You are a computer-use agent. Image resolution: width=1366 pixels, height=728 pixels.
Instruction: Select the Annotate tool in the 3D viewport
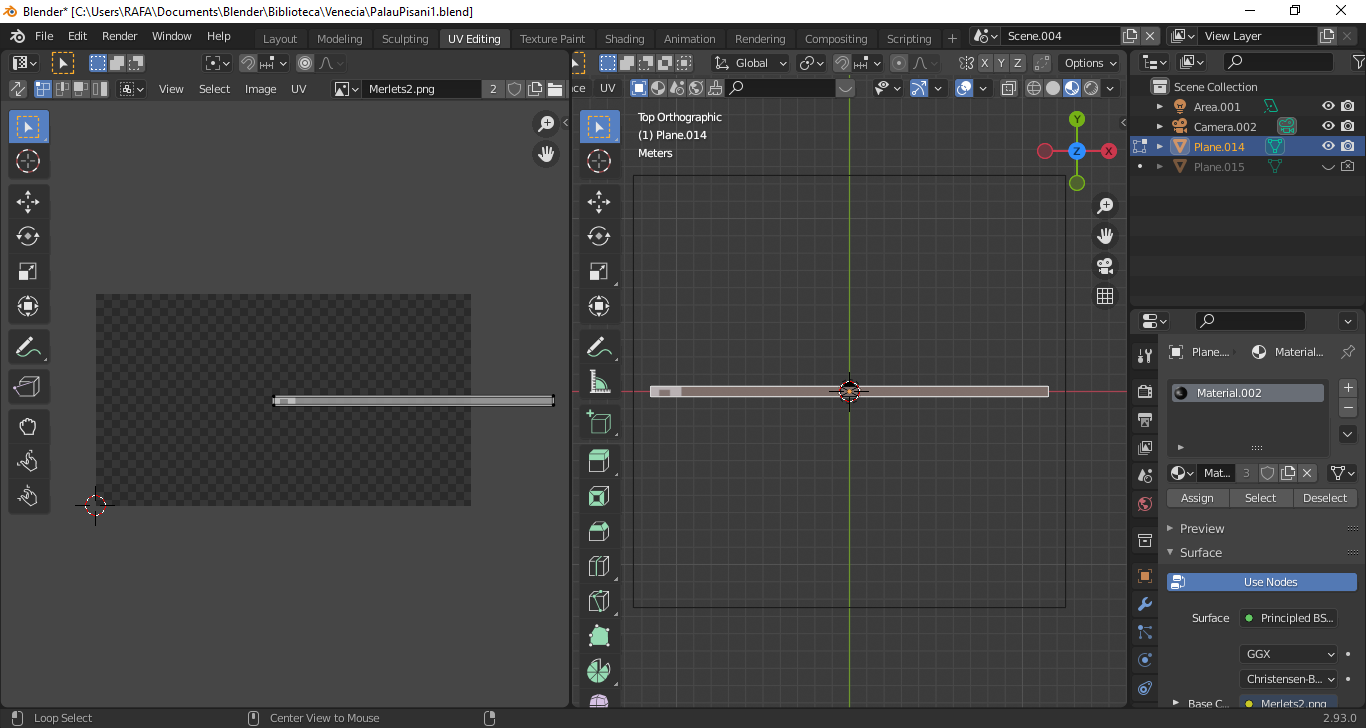[x=599, y=347]
